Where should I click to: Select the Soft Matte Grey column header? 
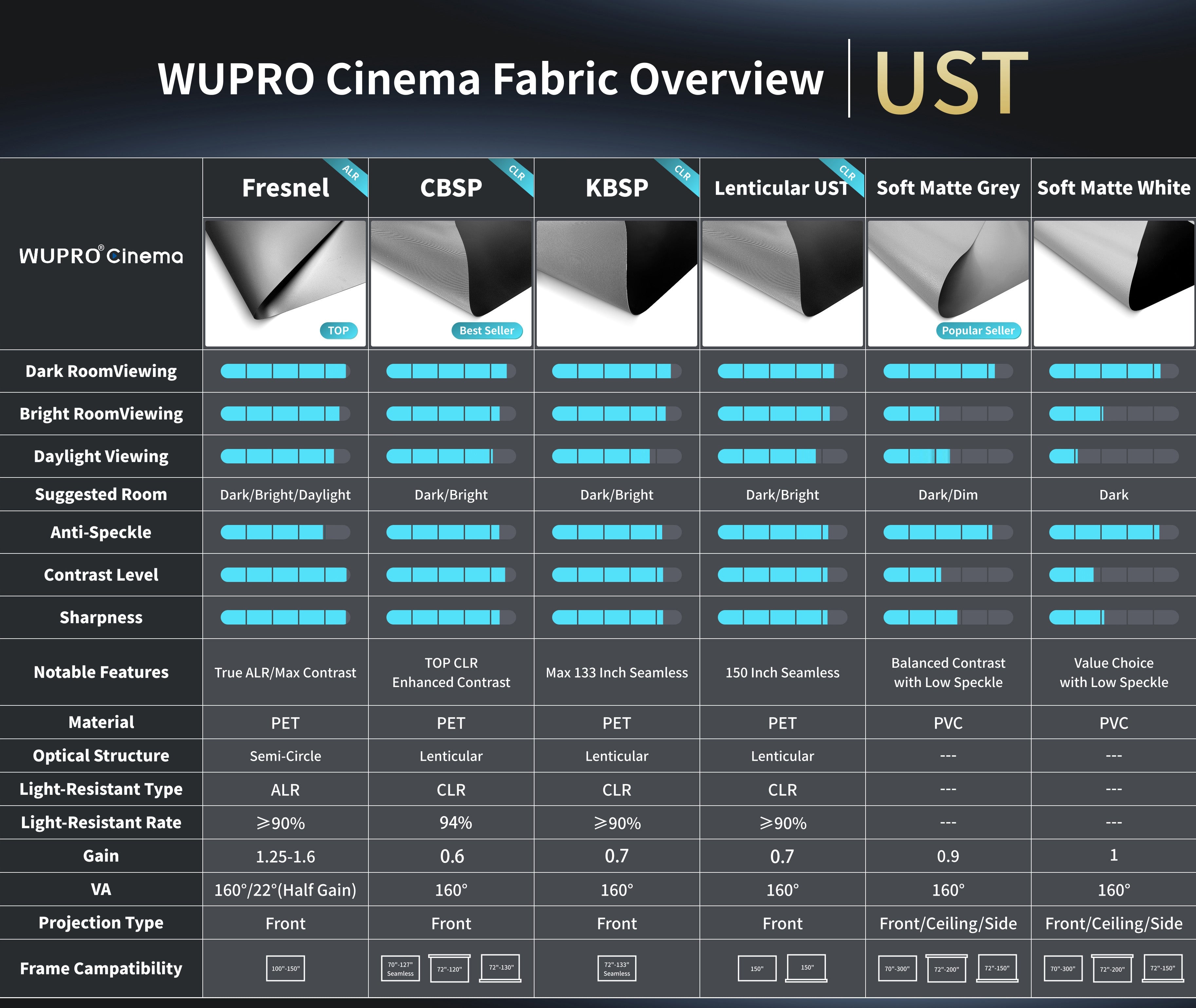click(x=948, y=187)
